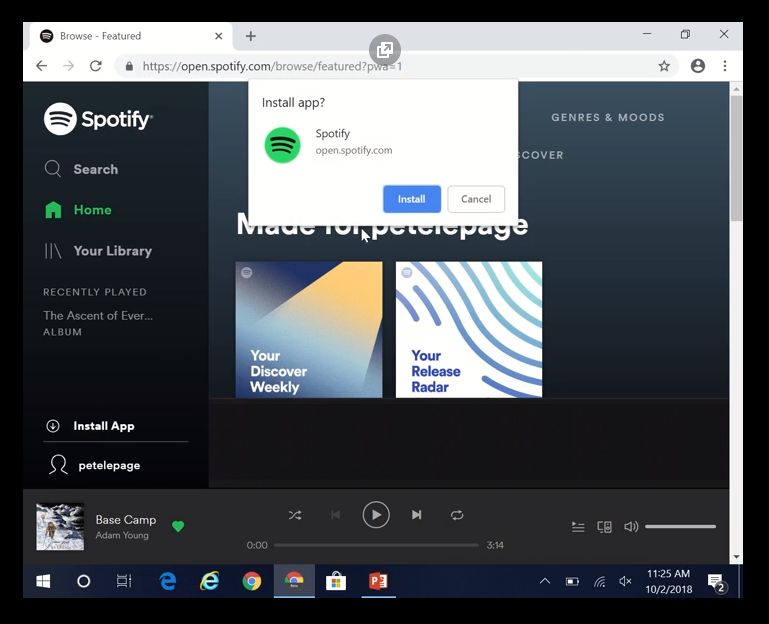Skip to the next track
Image resolution: width=769 pixels, height=624 pixels.
tap(416, 515)
